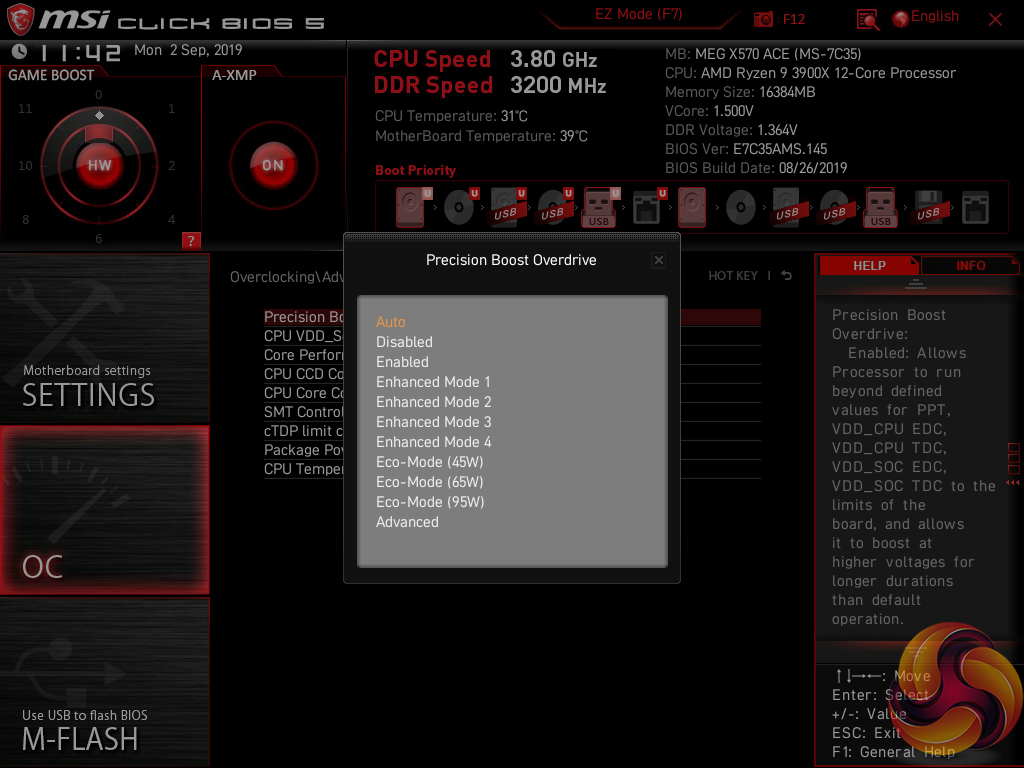Select the UEFI USB hard disk boot icon
The image size is (1024, 768).
[508, 207]
